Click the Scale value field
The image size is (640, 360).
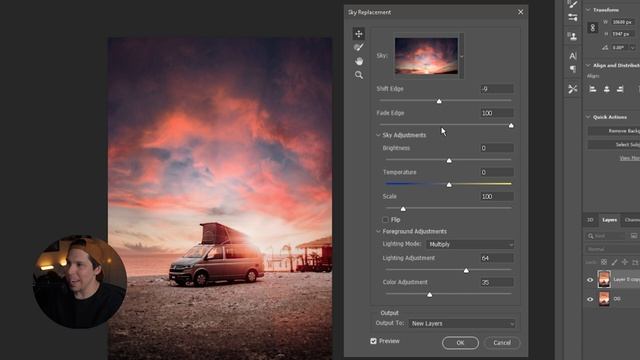(x=496, y=196)
